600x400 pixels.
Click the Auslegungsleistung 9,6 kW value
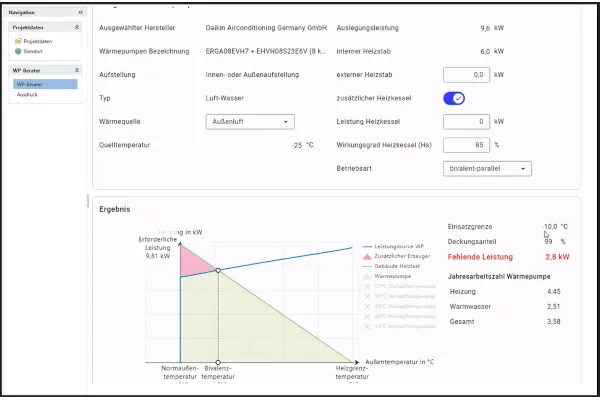click(x=492, y=28)
